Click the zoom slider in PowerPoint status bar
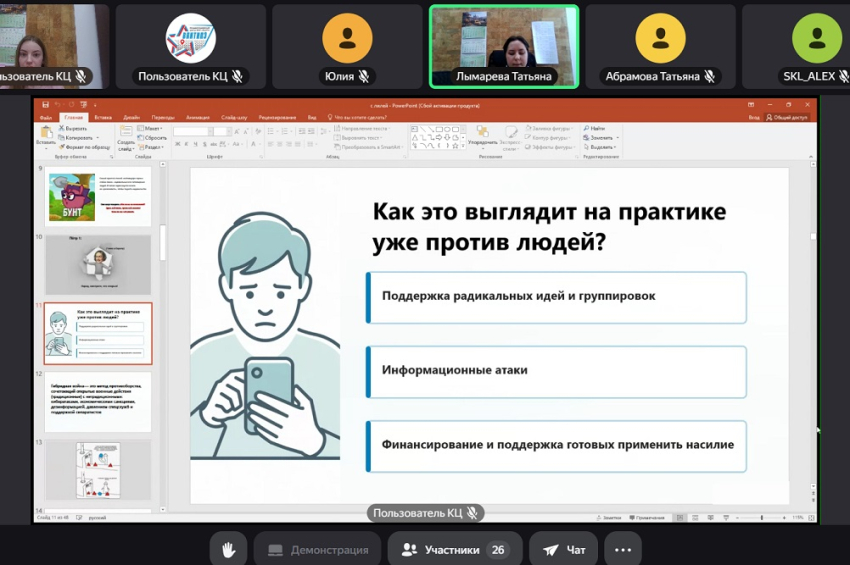This screenshot has width=850, height=565. coord(762,518)
